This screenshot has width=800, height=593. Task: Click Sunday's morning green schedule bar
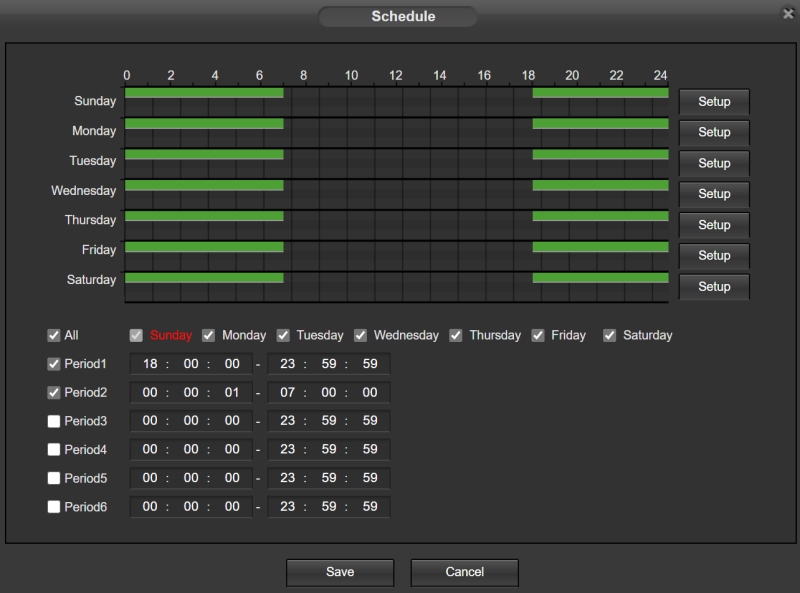(204, 93)
